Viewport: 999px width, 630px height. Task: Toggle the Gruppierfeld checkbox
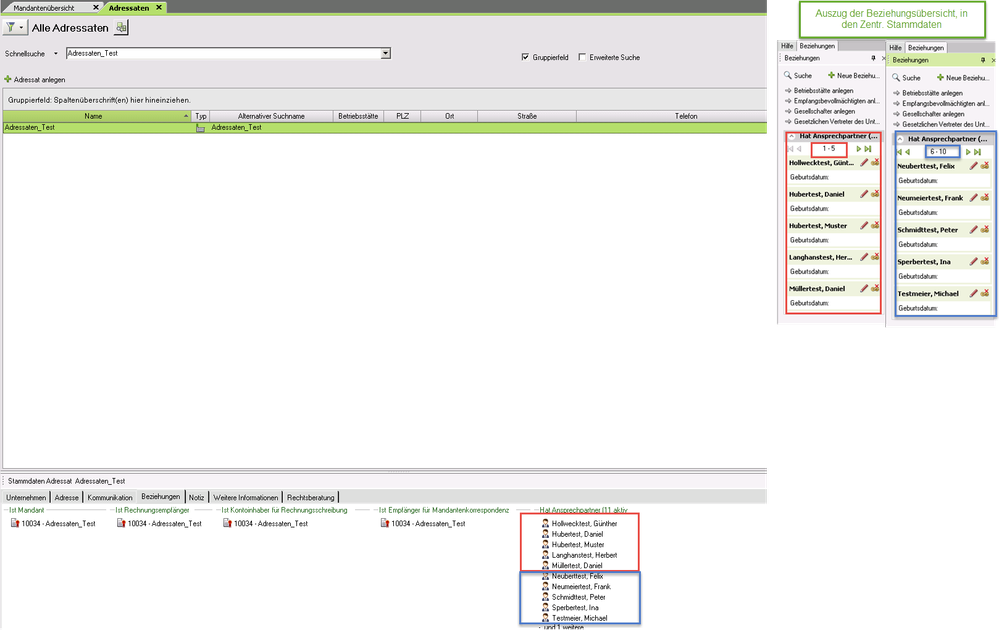tap(525, 57)
